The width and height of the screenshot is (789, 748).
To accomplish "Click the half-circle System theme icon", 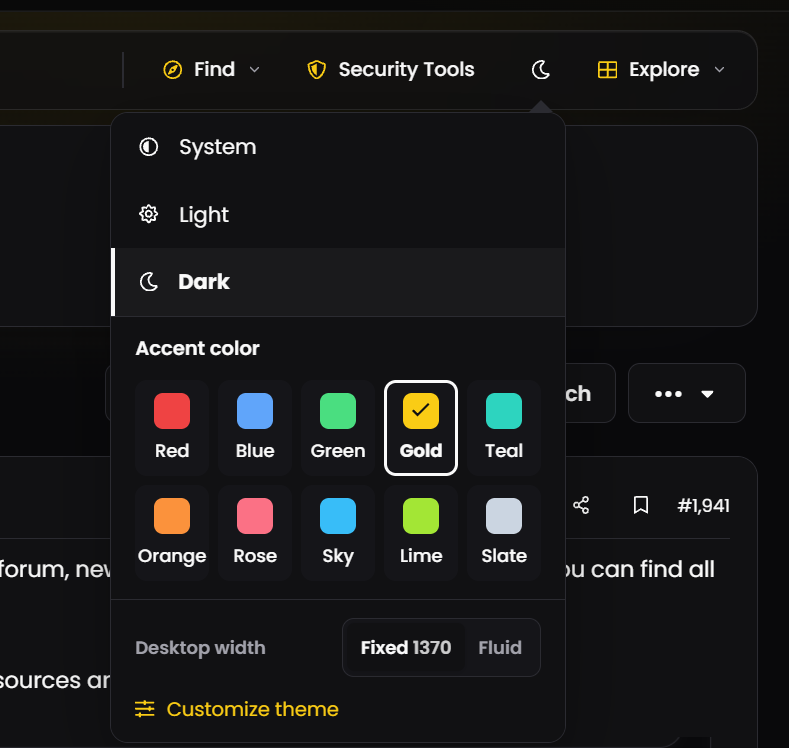I will pyautogui.click(x=148, y=147).
